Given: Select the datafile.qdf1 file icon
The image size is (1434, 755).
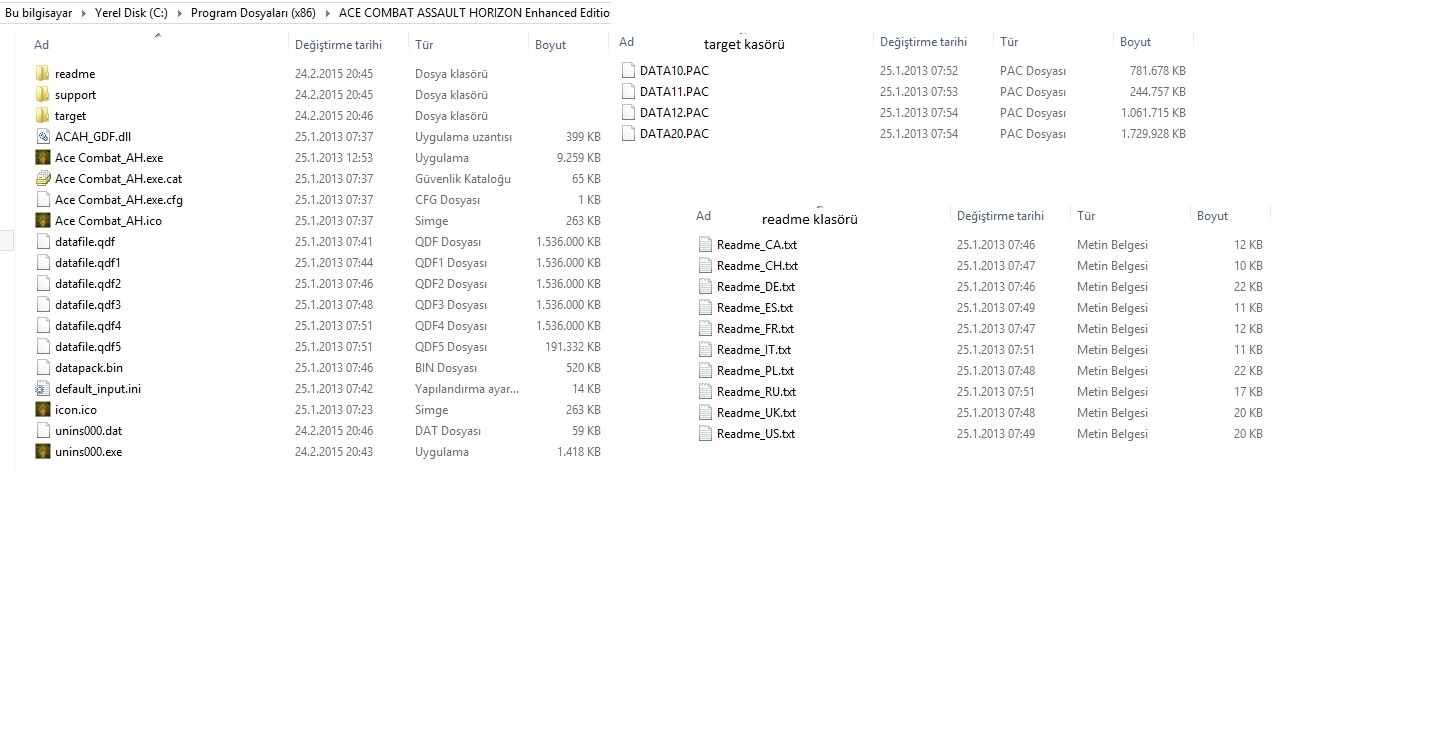Looking at the screenshot, I should (42, 262).
